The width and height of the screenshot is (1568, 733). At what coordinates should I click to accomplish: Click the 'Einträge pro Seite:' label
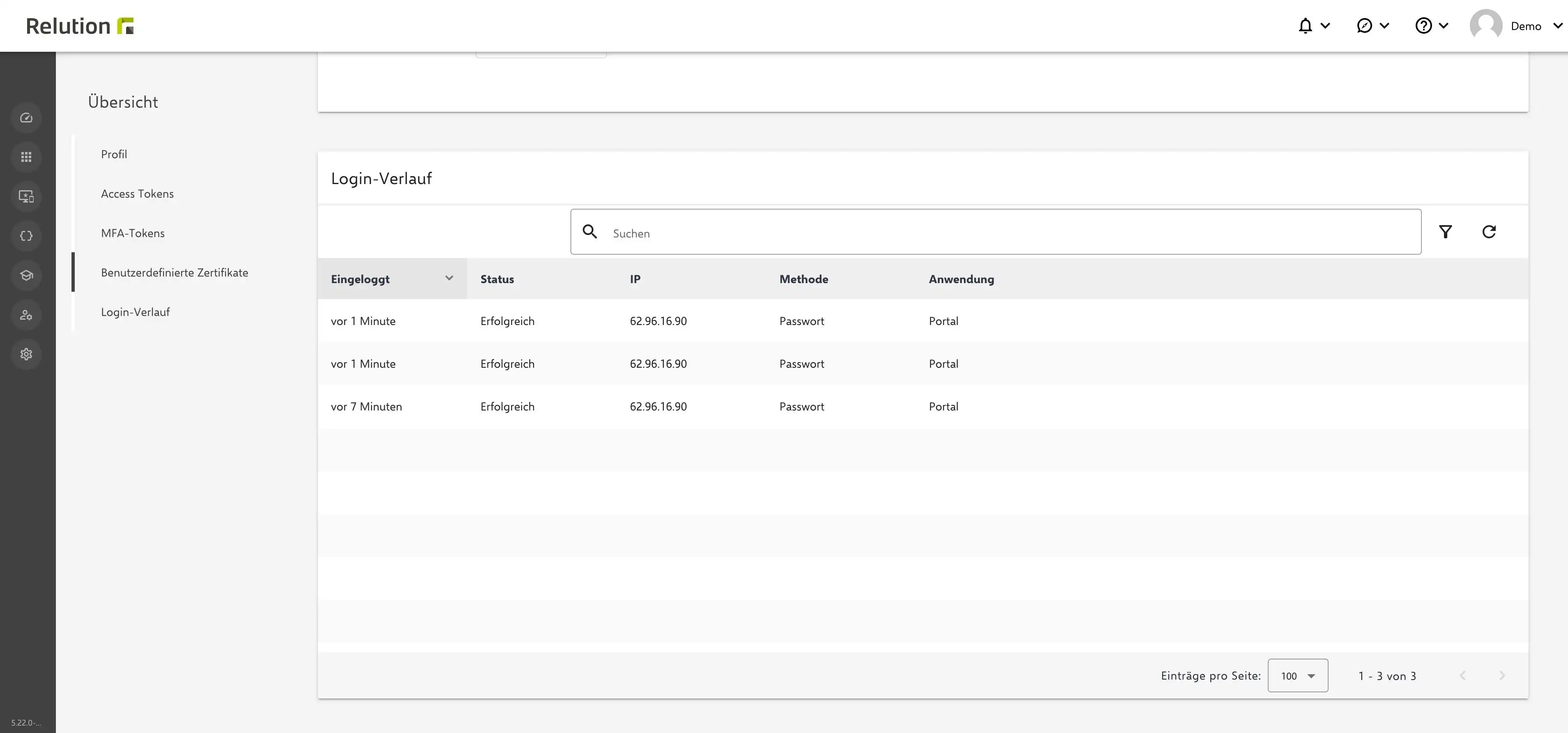click(x=1211, y=676)
